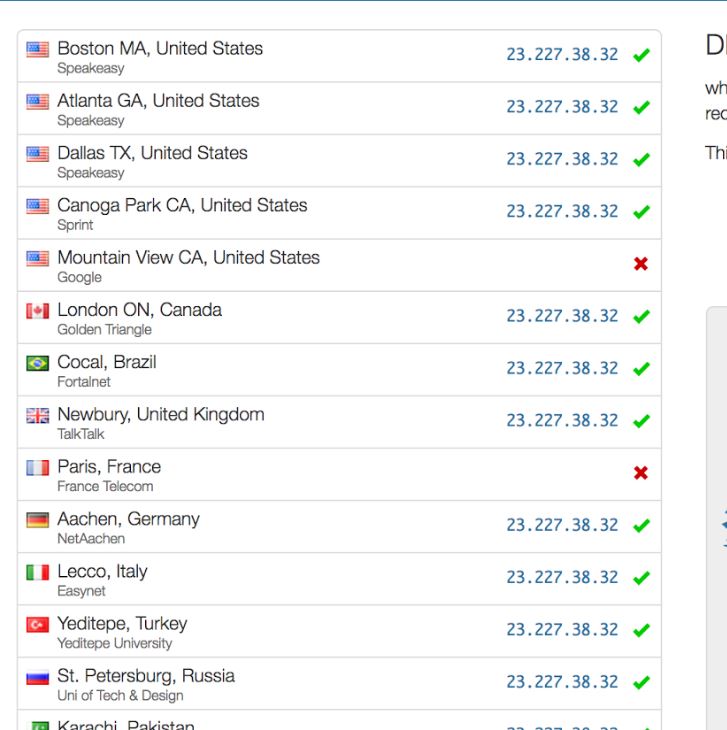The image size is (727, 730).
Task: Open the IP address for Dallas TX
Action: (x=562, y=159)
